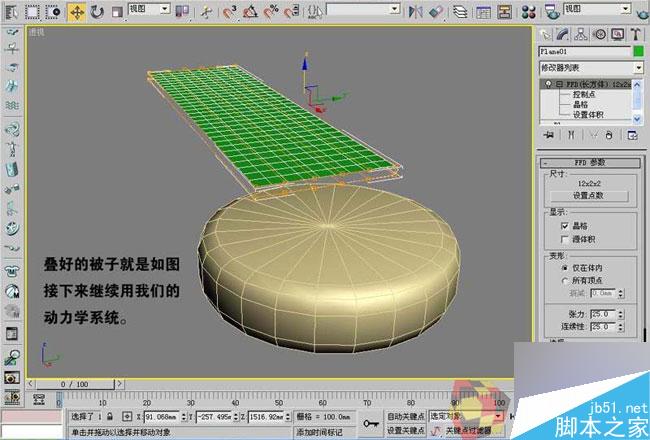Open the Curve Editor icon
Image resolution: width=650 pixels, height=440 pixels.
[x=483, y=12]
